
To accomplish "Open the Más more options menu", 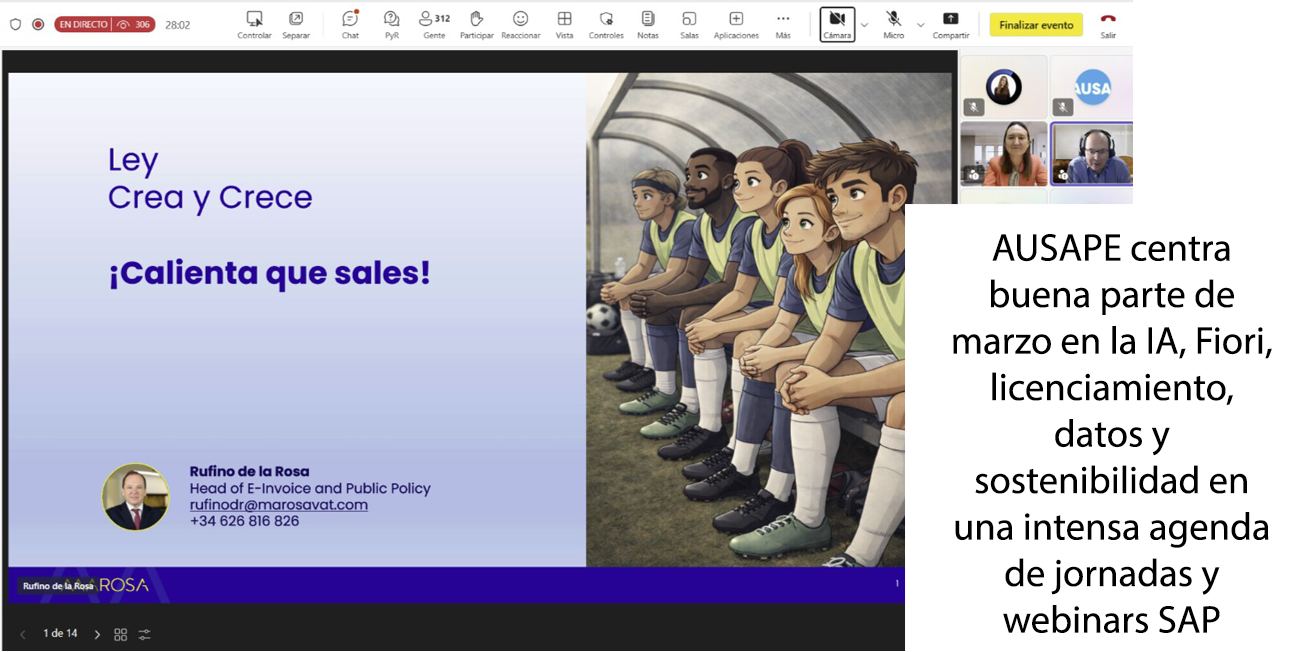I will pos(783,24).
